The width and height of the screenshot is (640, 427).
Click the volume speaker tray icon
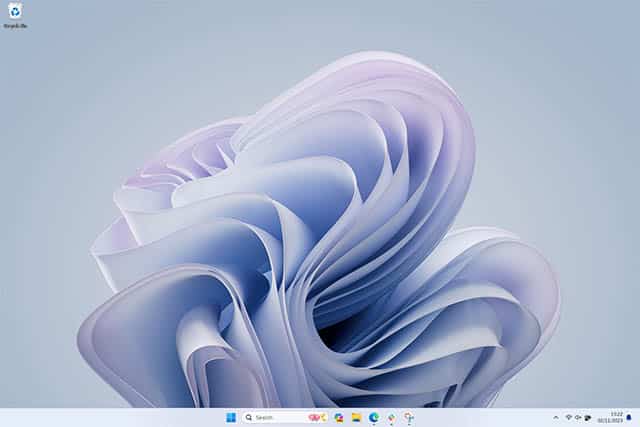tap(578, 417)
